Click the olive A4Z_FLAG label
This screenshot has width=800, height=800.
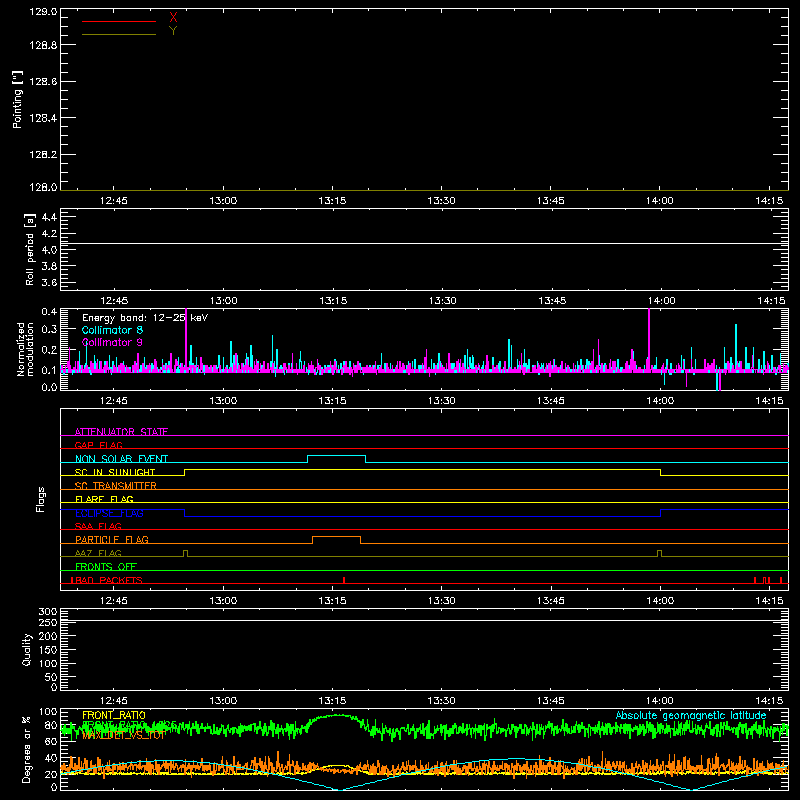(x=98, y=553)
